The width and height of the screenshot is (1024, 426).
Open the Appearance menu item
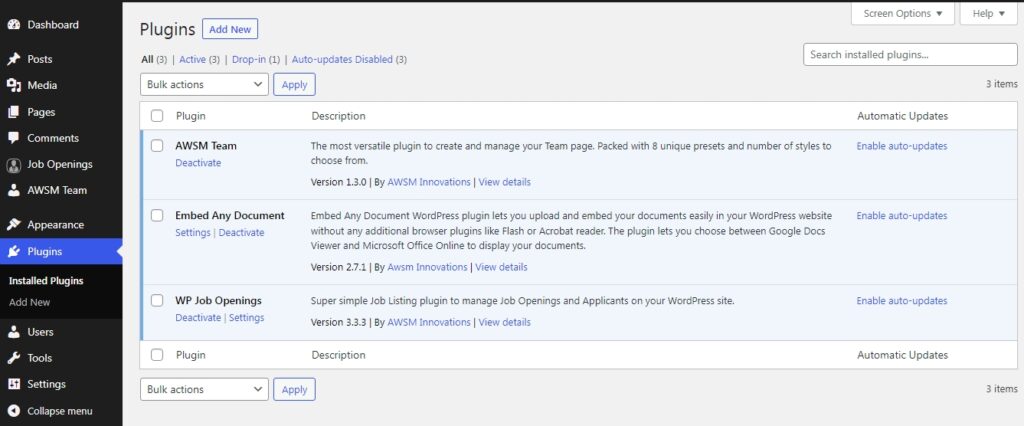[x=56, y=225]
